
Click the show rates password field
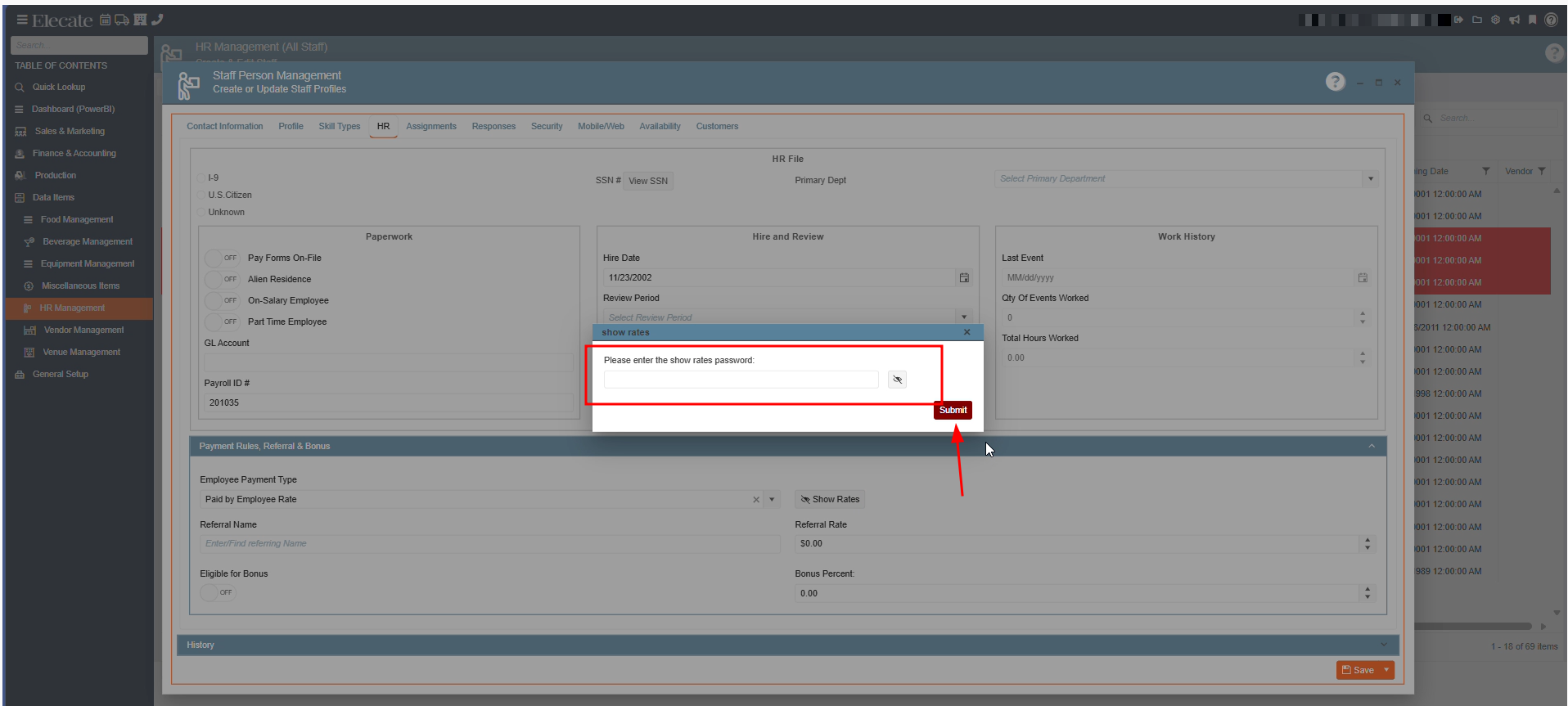[x=741, y=380]
